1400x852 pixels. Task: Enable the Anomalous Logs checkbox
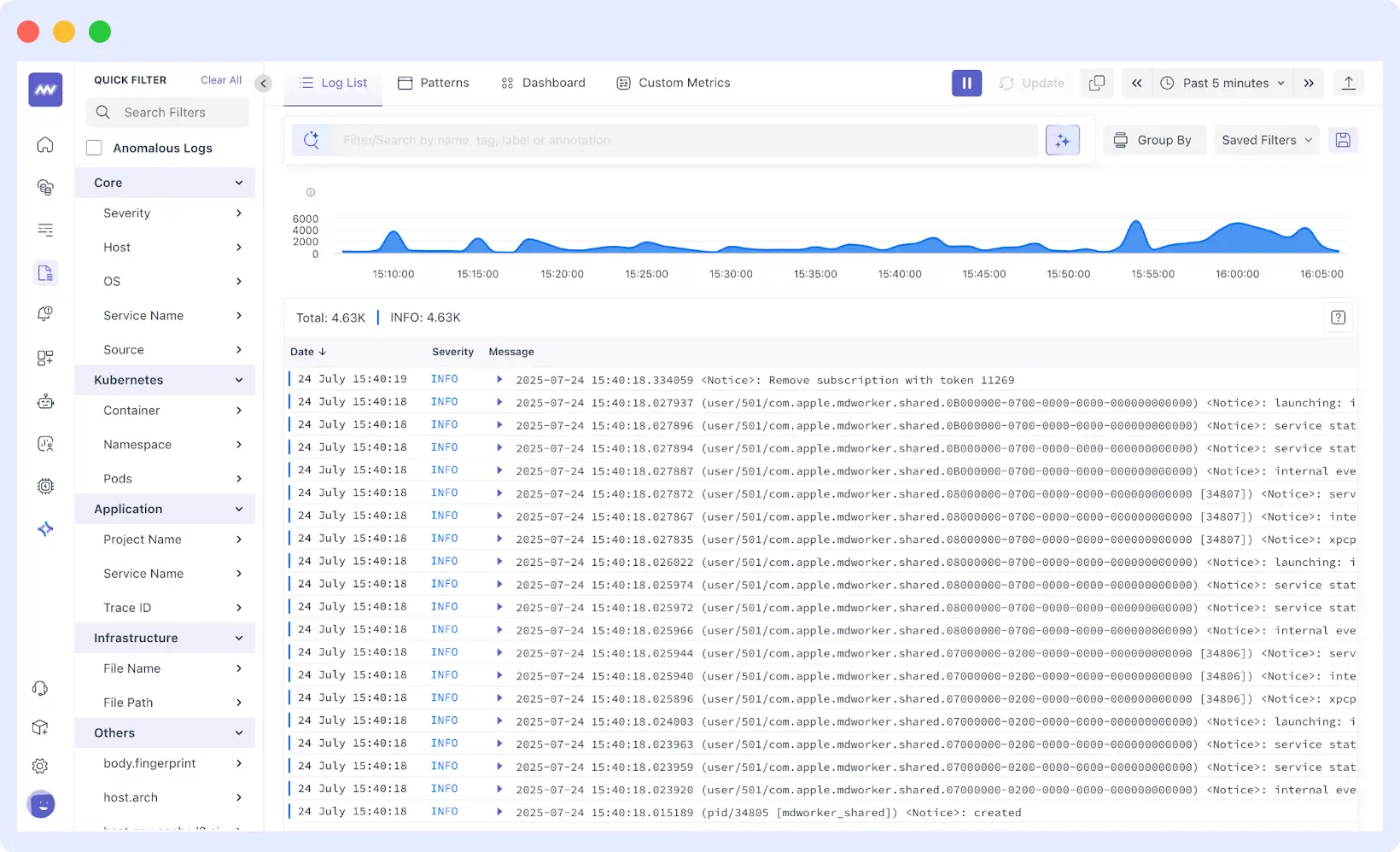94,147
